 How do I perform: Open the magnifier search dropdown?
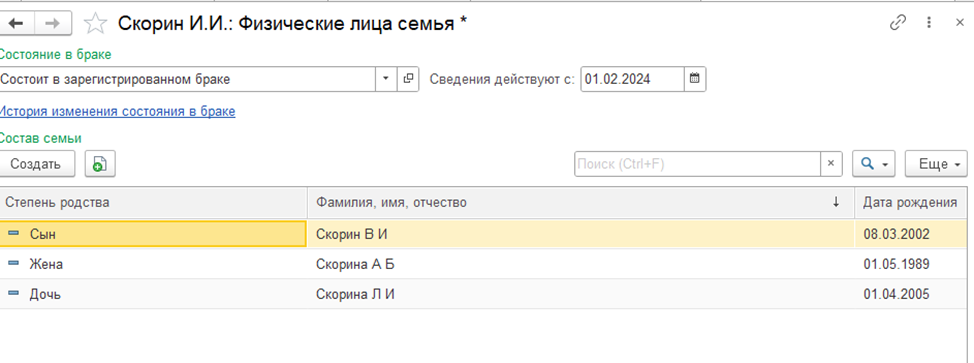tap(874, 164)
